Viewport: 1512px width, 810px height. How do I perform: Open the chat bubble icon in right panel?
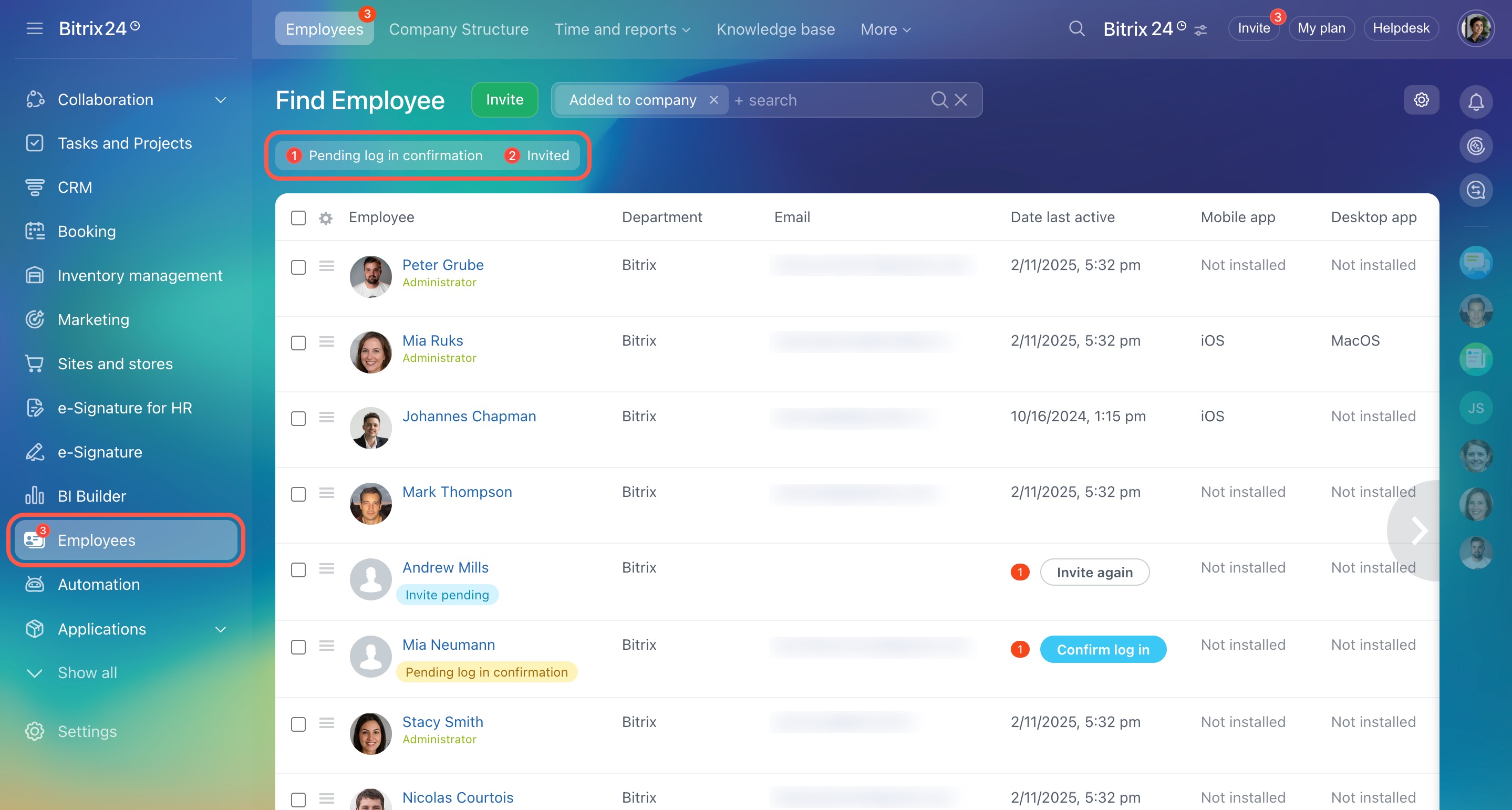click(1476, 262)
